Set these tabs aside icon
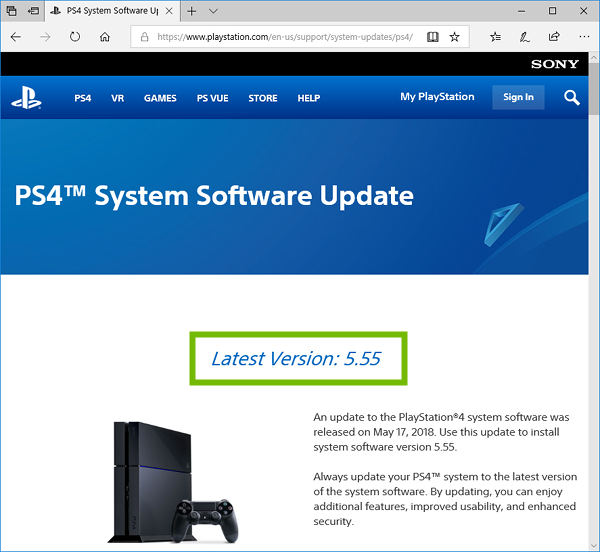The image size is (600, 552). (x=34, y=11)
